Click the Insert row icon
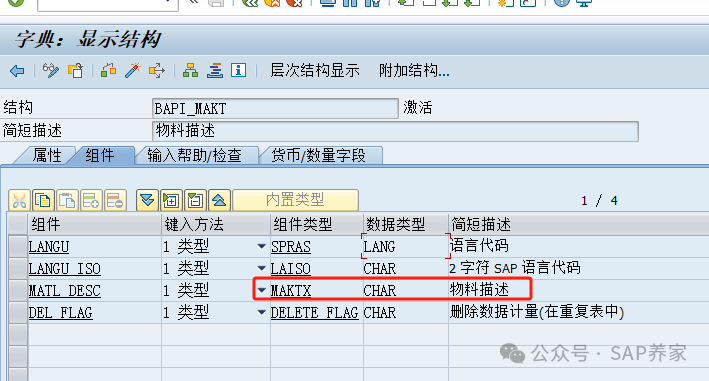Viewport: 709px width, 381px height. click(91, 200)
